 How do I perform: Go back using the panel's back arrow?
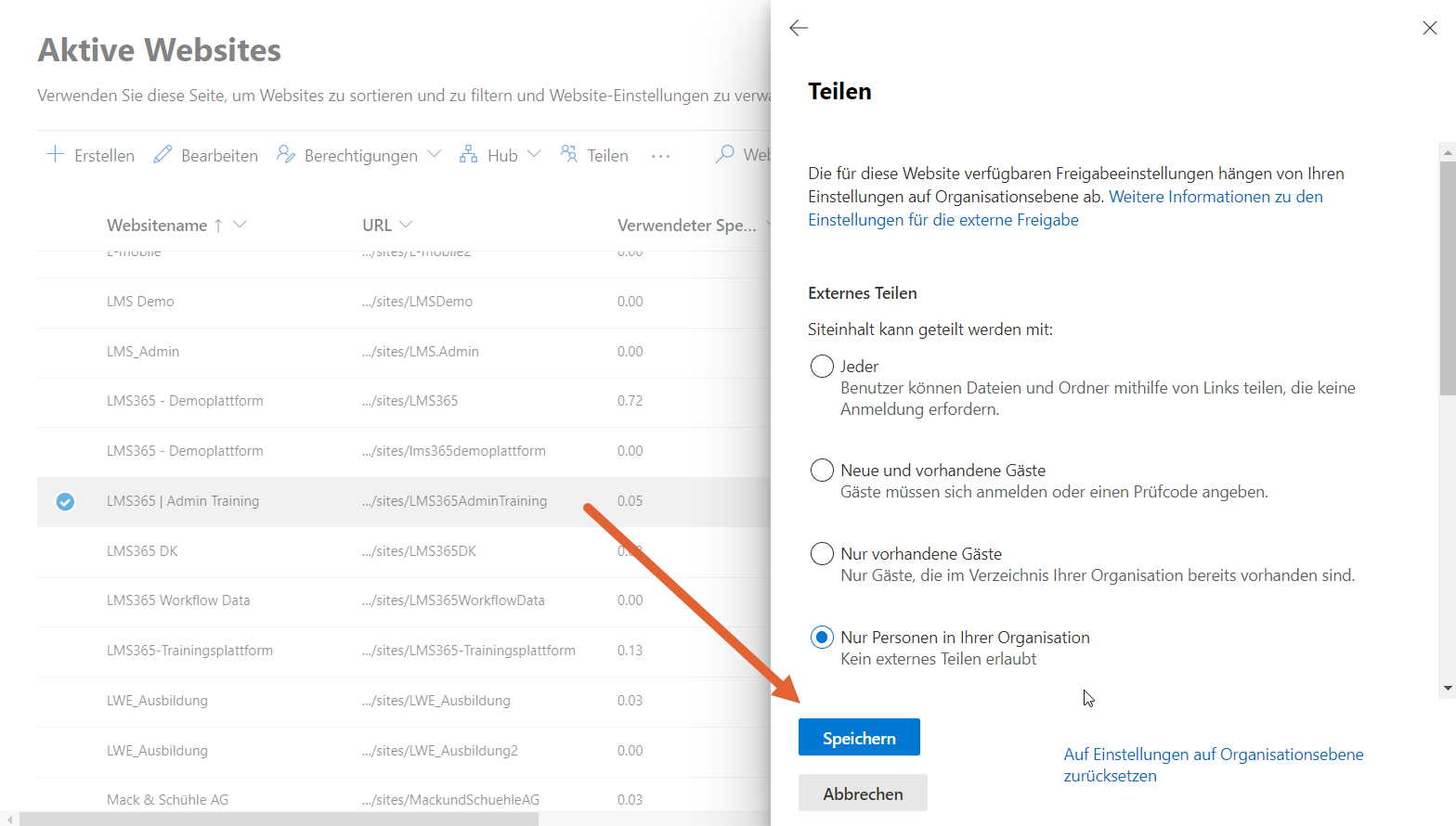(799, 28)
